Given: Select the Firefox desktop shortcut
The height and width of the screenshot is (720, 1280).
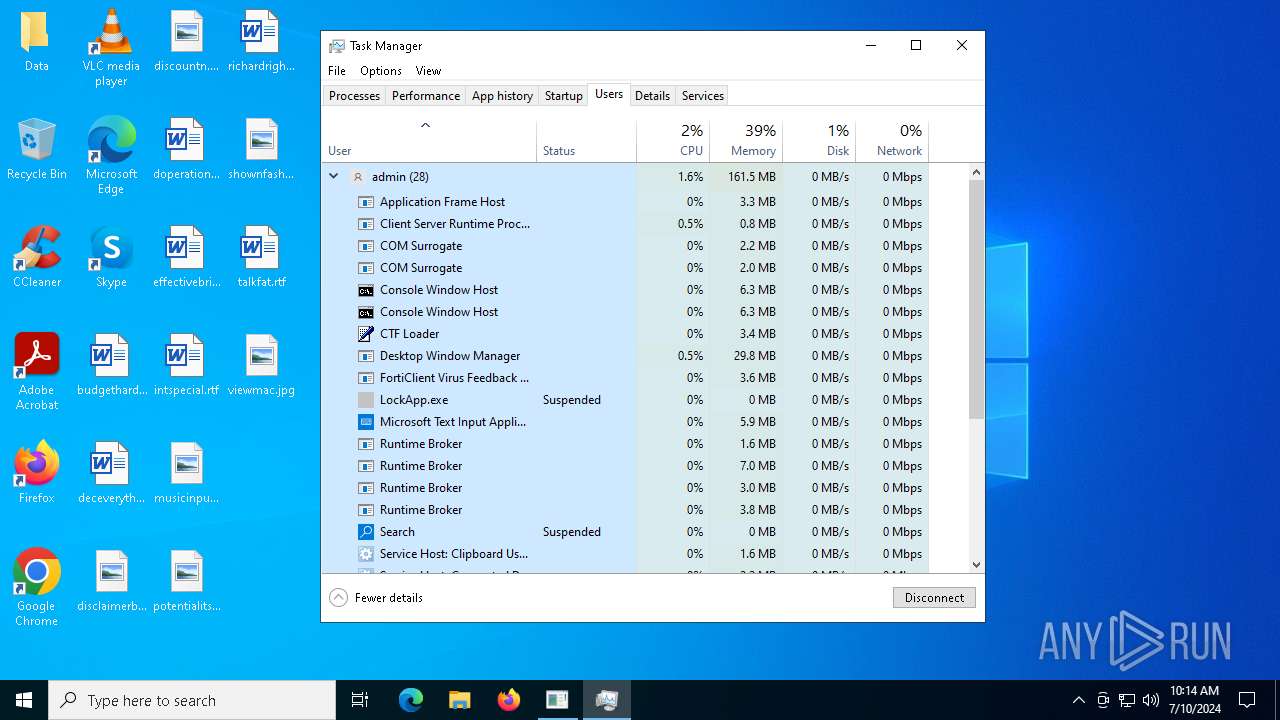Looking at the screenshot, I should tap(37, 474).
